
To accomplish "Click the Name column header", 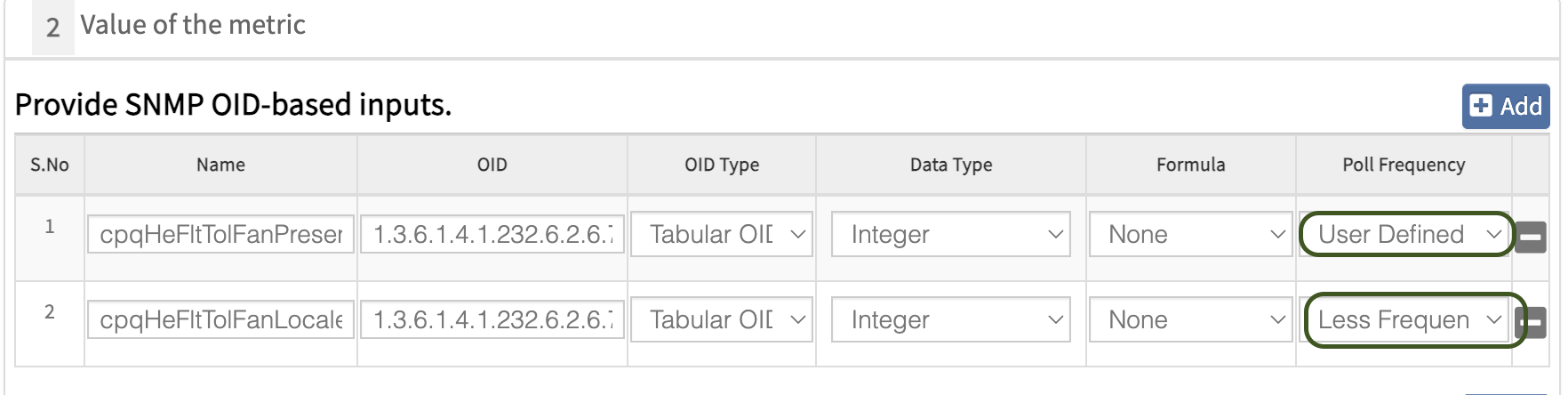I will 220,165.
